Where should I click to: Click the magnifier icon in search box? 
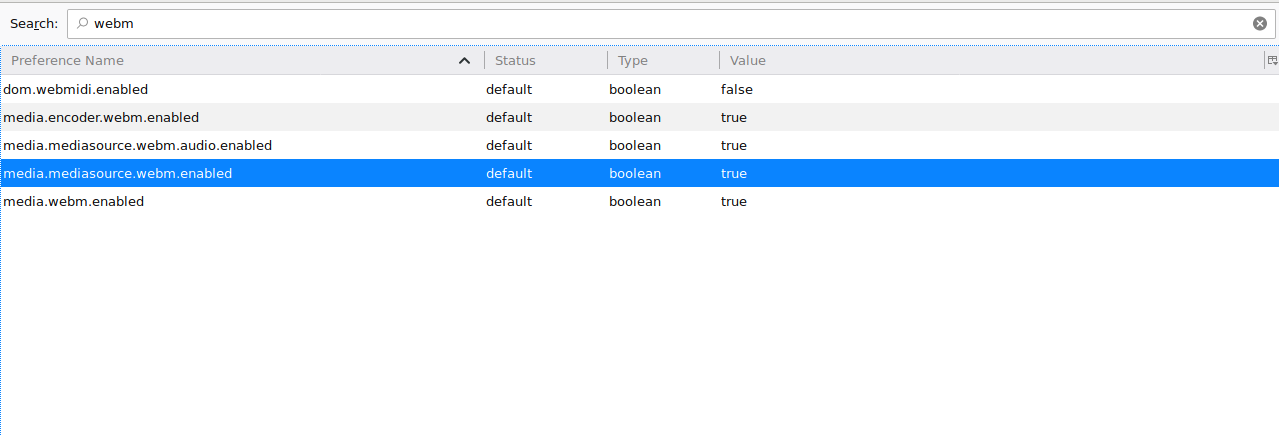point(82,24)
